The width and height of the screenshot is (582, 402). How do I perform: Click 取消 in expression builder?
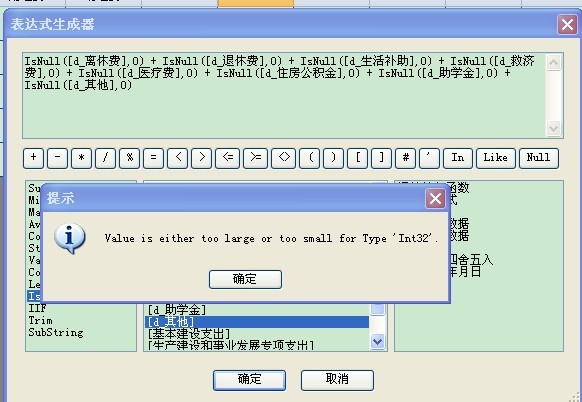pyautogui.click(x=337, y=380)
